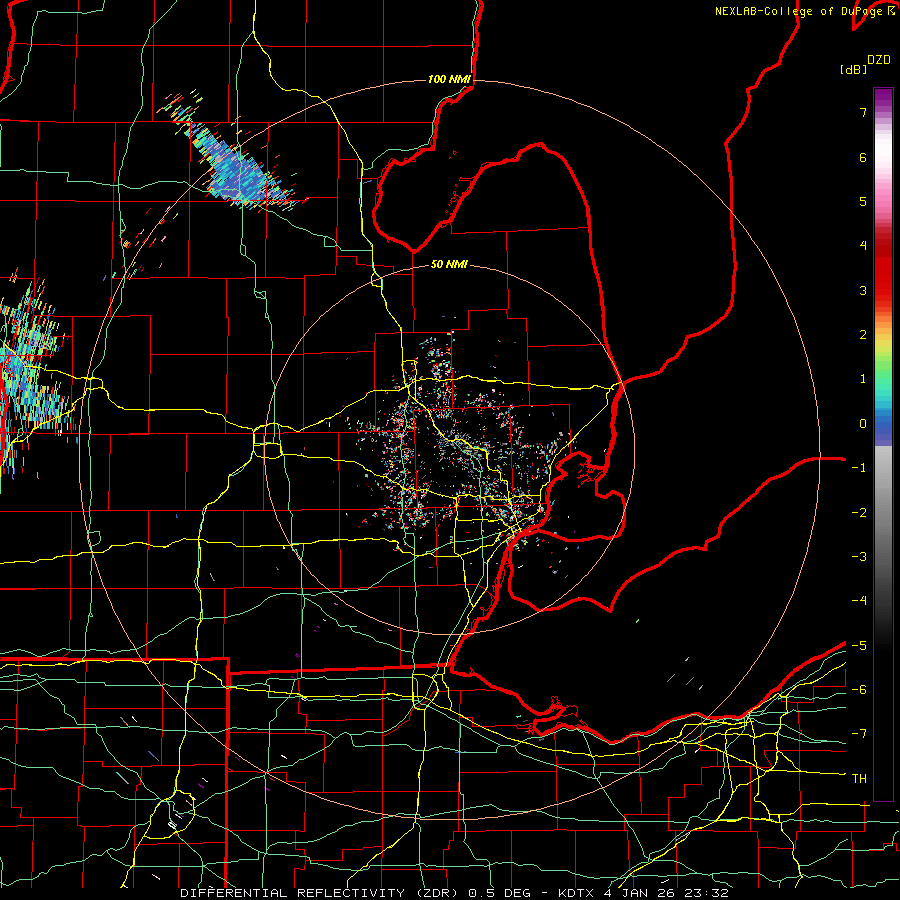Click the 1 value on color scale

coord(863,379)
